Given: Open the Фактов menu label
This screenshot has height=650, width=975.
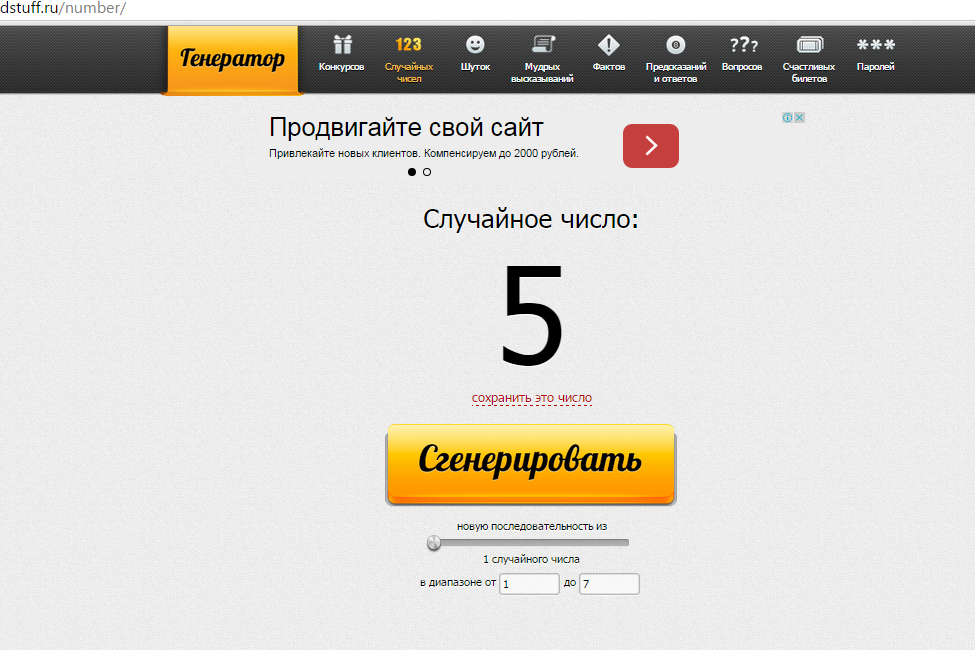Looking at the screenshot, I should (x=609, y=67).
